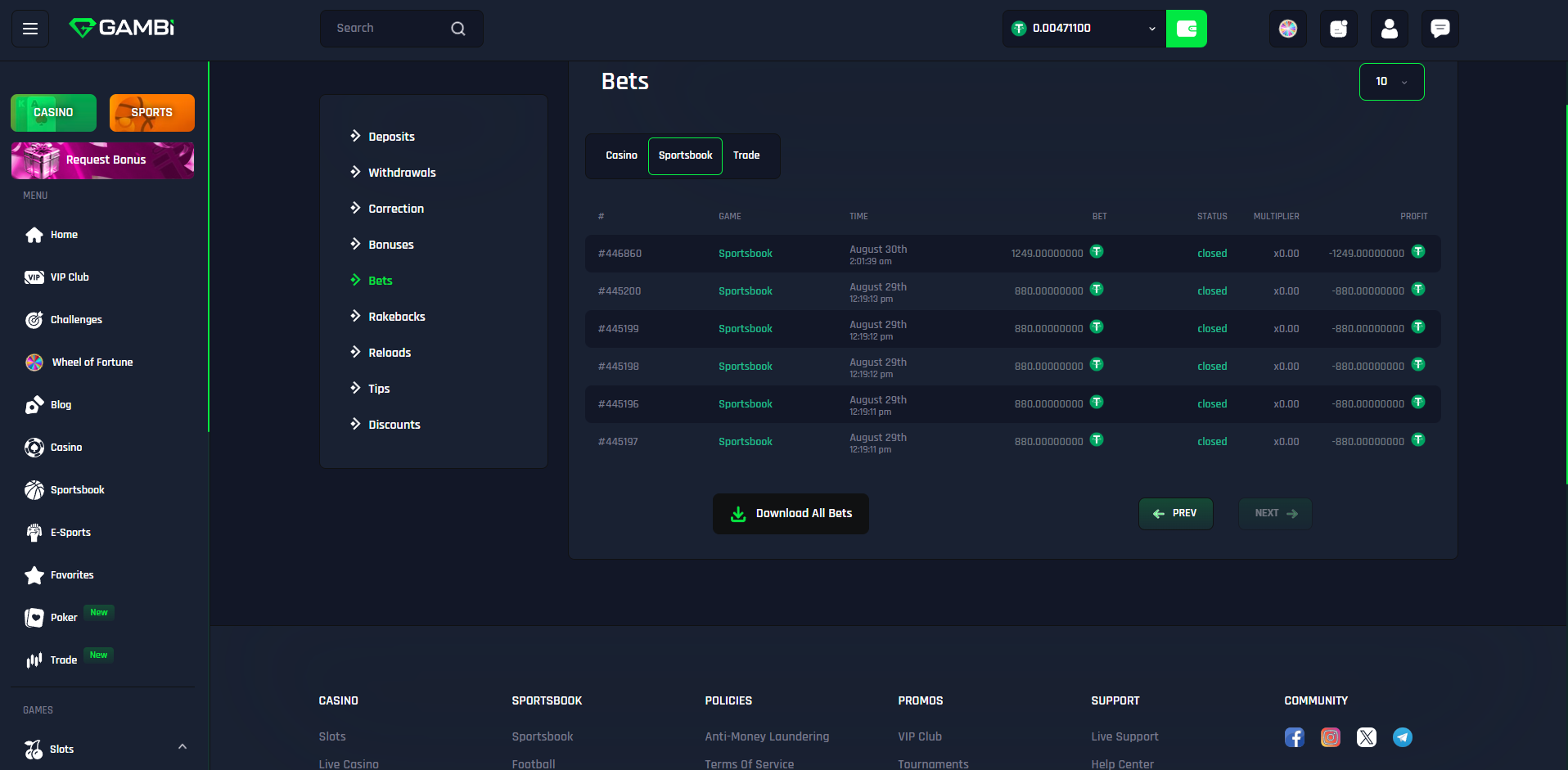1568x770 pixels.
Task: Click the Slots icon in Games
Action: click(x=34, y=750)
